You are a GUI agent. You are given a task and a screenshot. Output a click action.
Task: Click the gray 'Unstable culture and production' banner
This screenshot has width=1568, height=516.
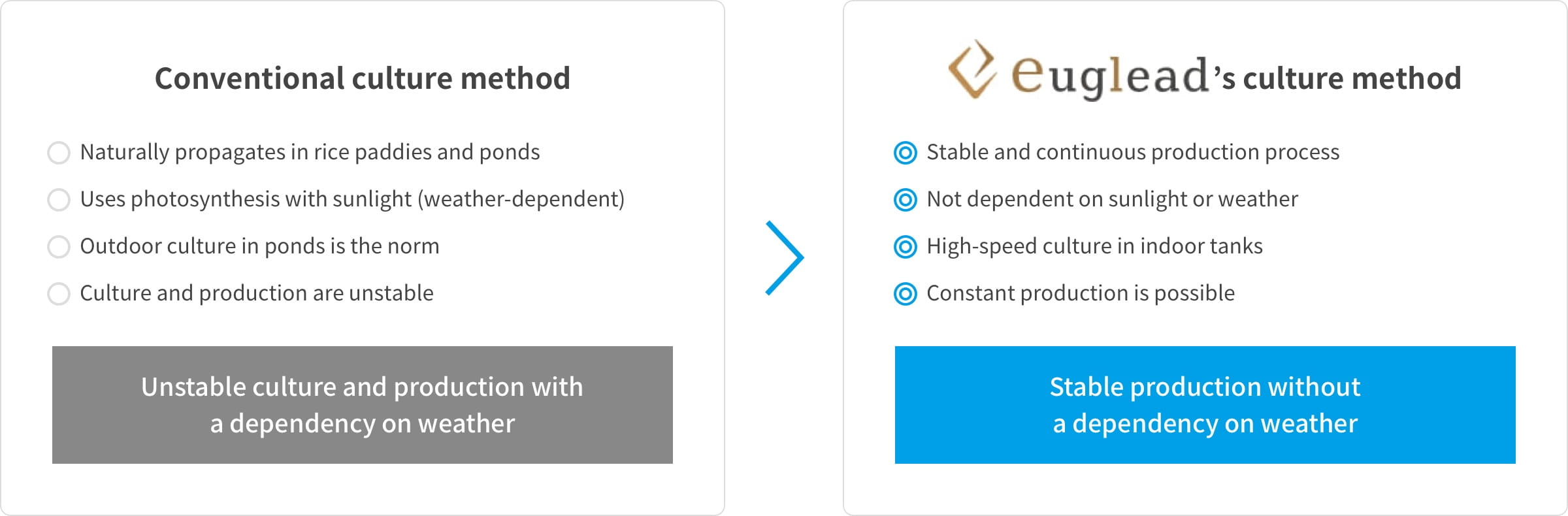(363, 405)
